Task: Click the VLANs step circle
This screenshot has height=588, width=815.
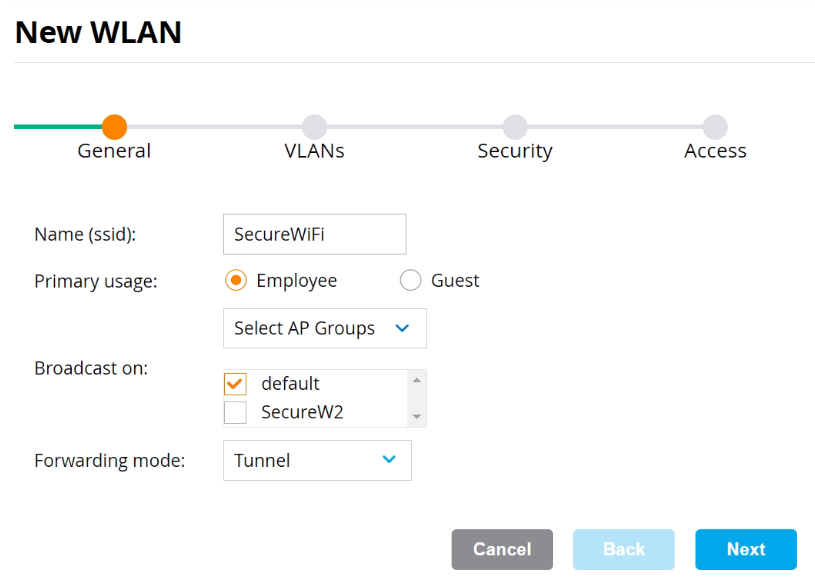Action: [x=314, y=127]
